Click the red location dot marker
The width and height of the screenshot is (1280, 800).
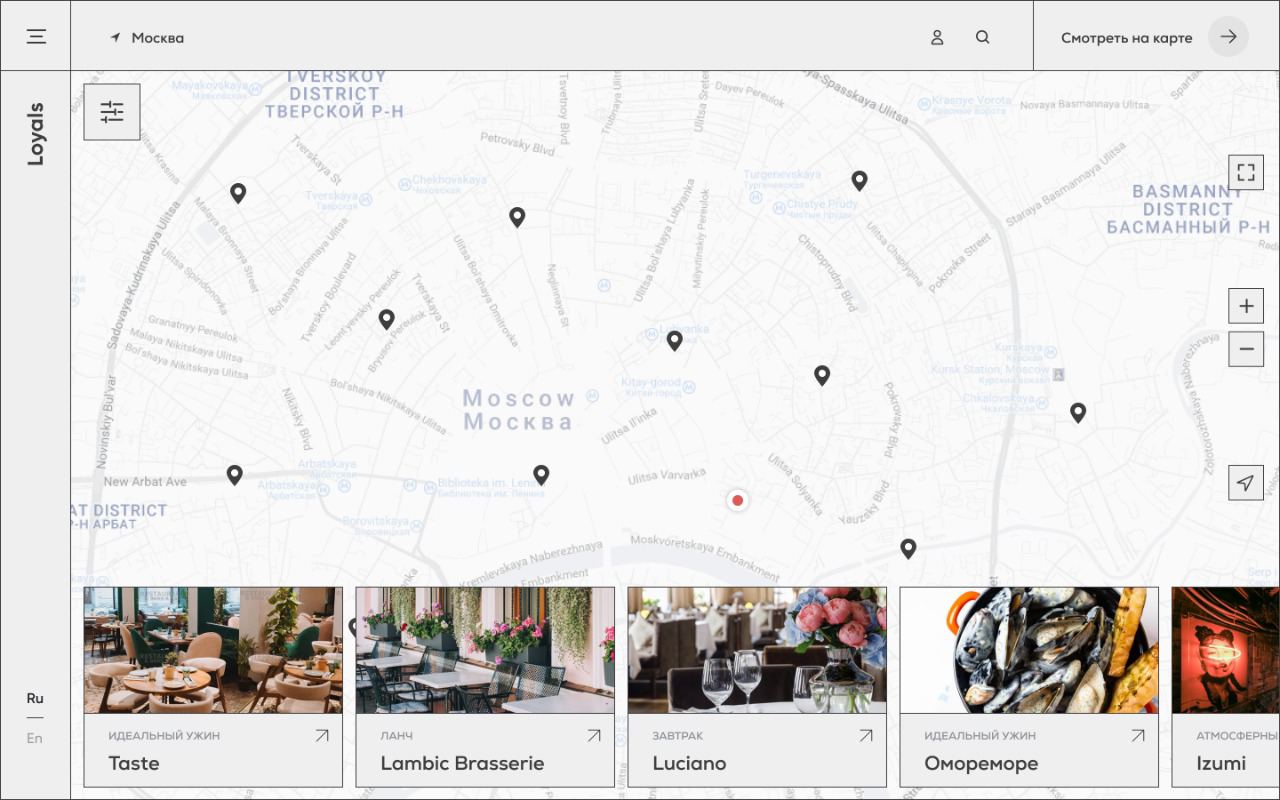738,500
